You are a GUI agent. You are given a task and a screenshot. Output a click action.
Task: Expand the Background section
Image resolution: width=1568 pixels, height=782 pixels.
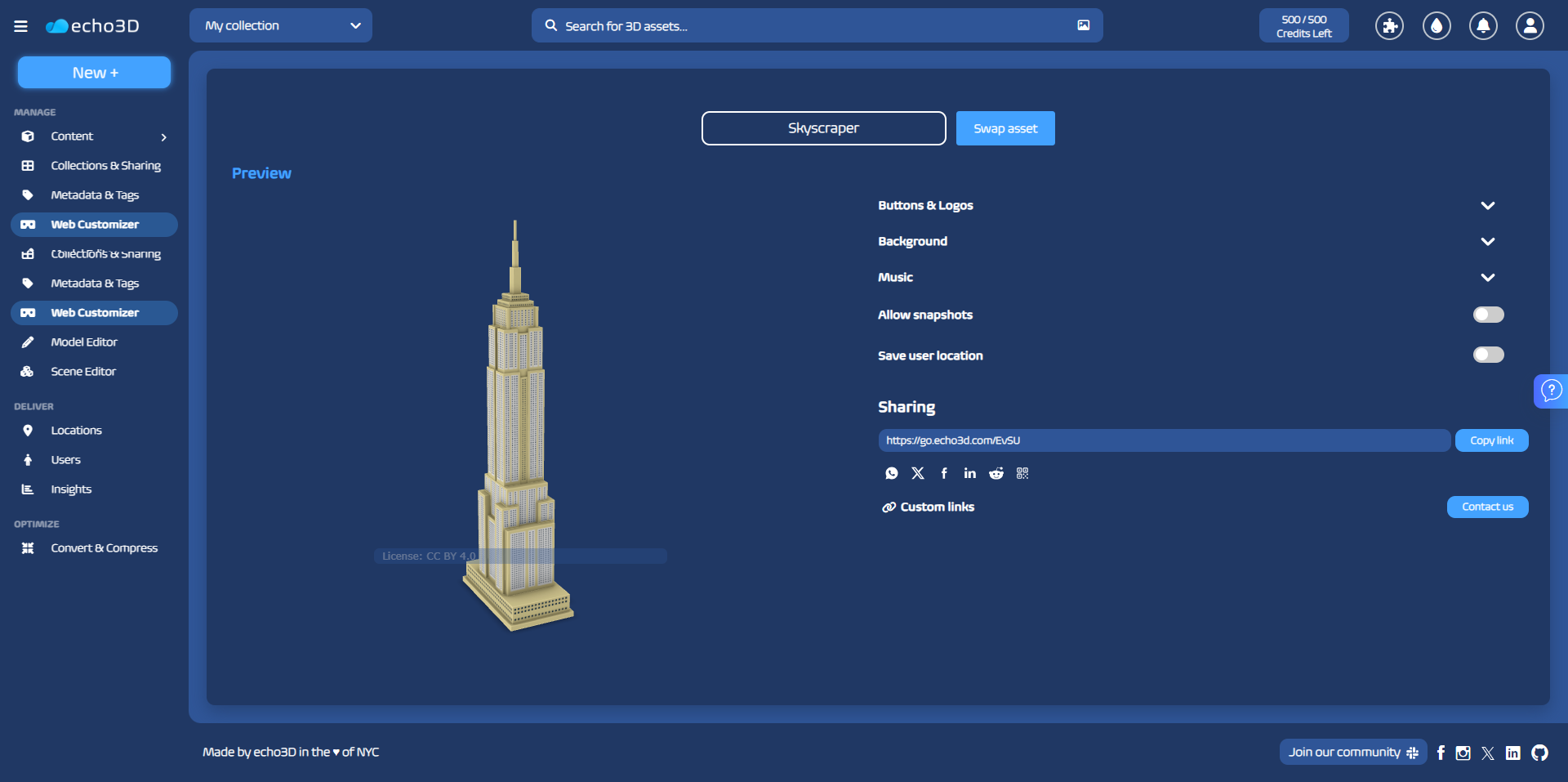1487,242
